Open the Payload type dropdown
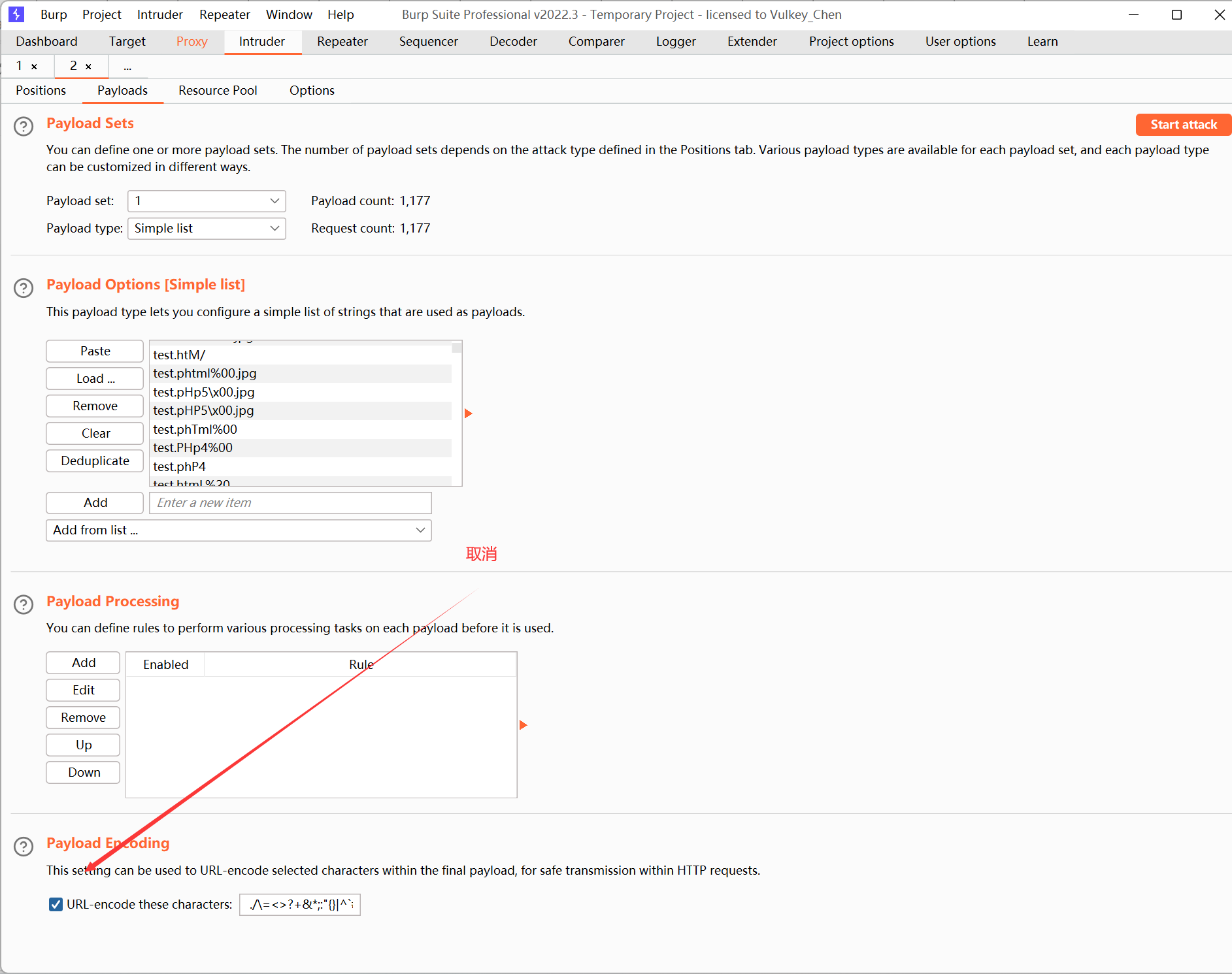Screen dimensions: 1232x974 pos(207,229)
